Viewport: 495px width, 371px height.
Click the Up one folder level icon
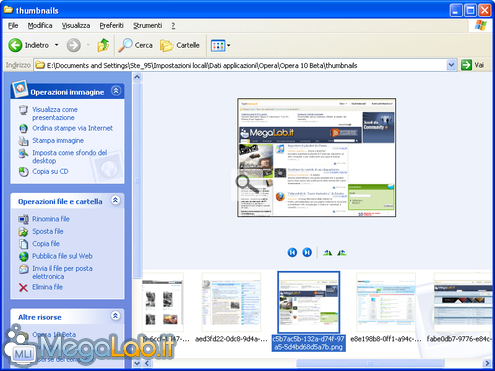point(103,45)
